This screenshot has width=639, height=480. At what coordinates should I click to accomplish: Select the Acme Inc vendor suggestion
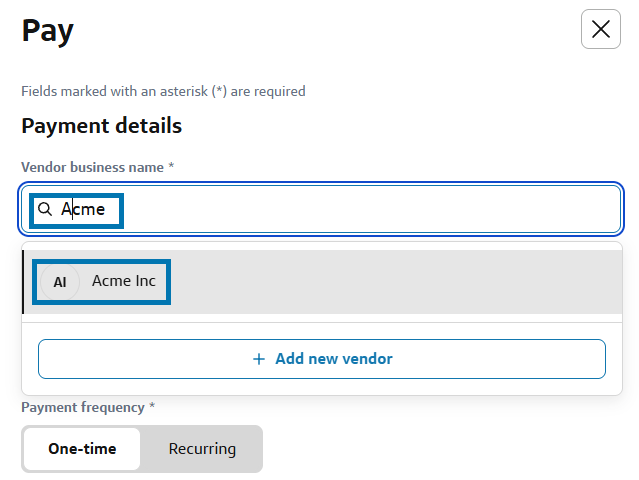point(322,282)
